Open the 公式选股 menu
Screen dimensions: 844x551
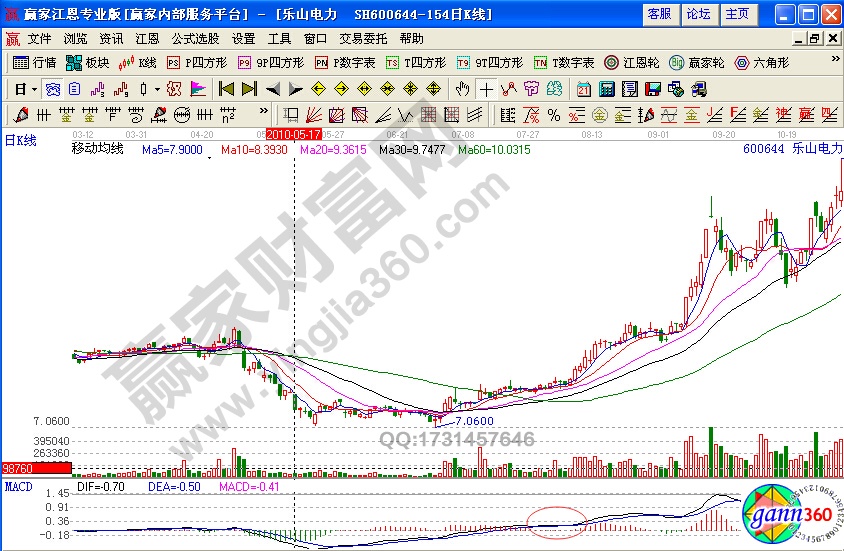(195, 39)
